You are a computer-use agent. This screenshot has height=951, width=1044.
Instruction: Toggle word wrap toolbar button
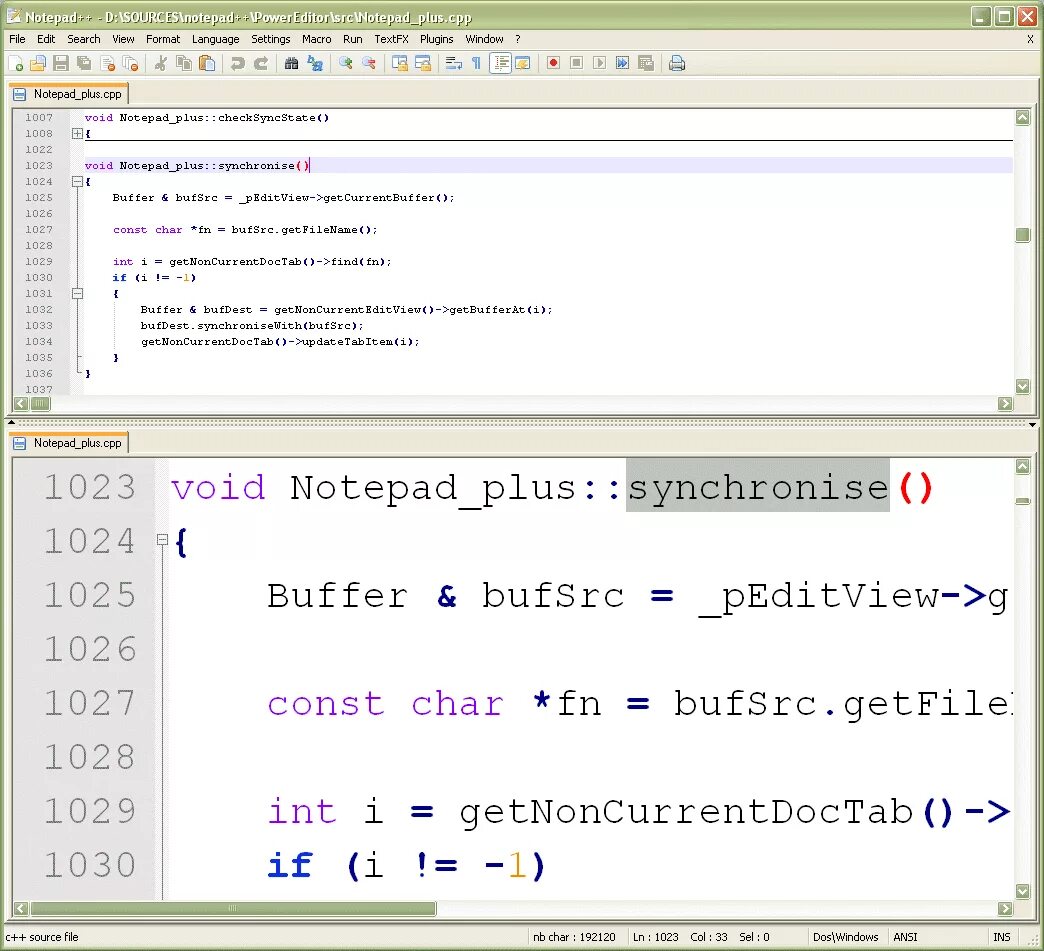453,63
